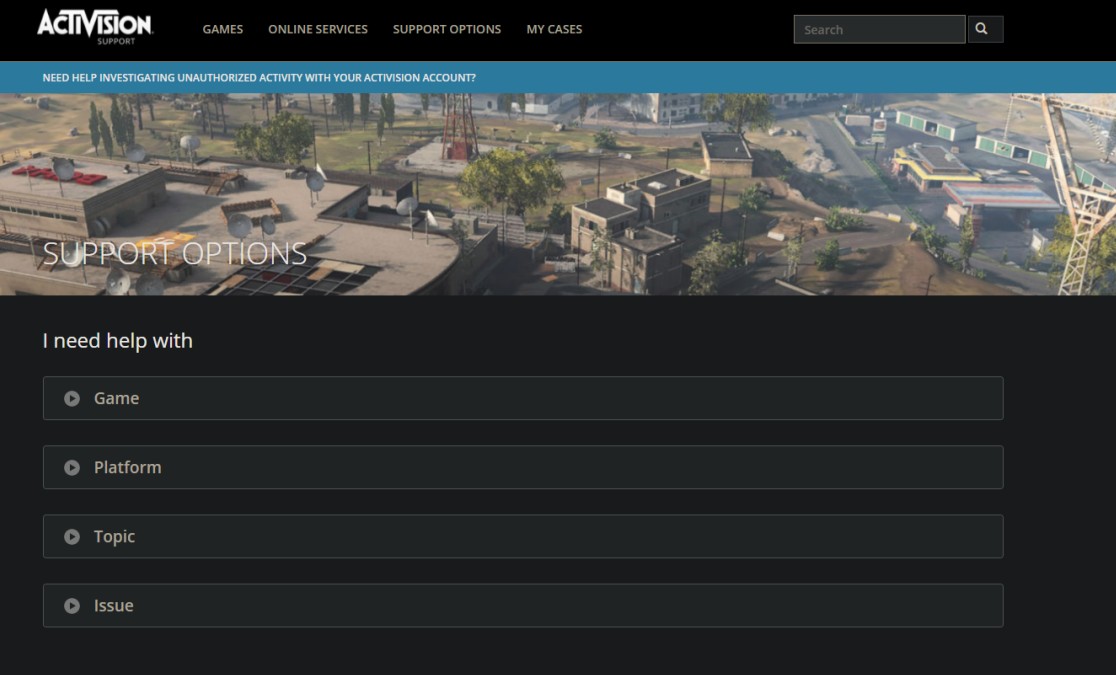The height and width of the screenshot is (675, 1116).
Task: Open the Online Services menu
Action: (x=317, y=29)
